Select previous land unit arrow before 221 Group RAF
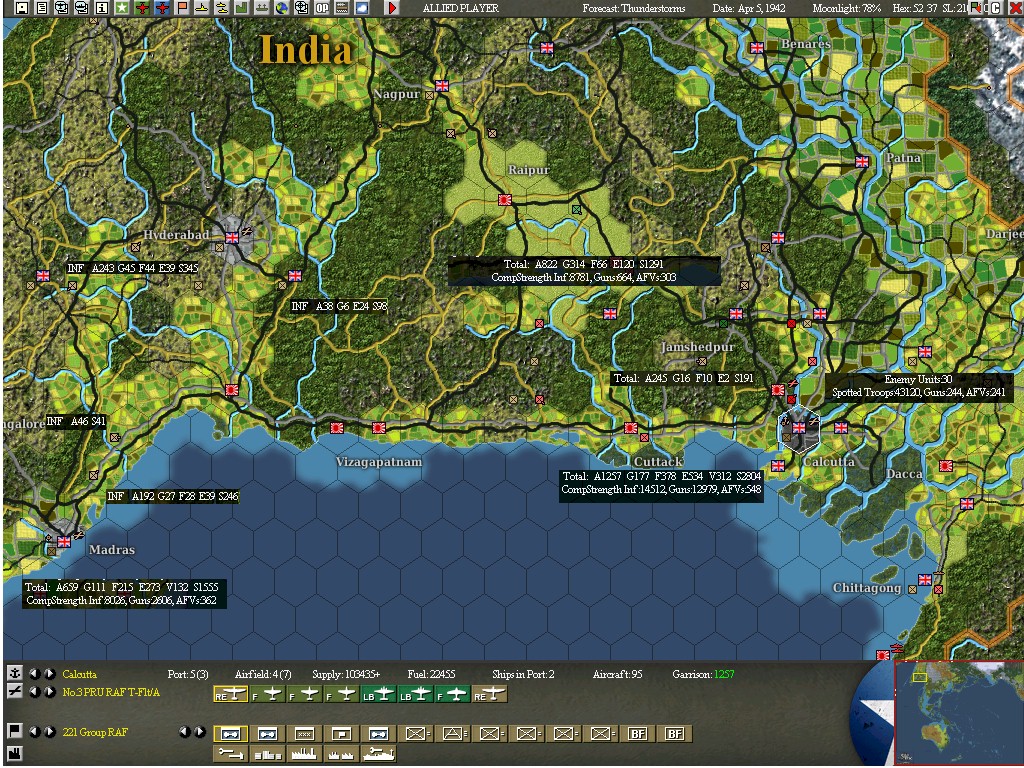The height and width of the screenshot is (768, 1024). coord(35,731)
